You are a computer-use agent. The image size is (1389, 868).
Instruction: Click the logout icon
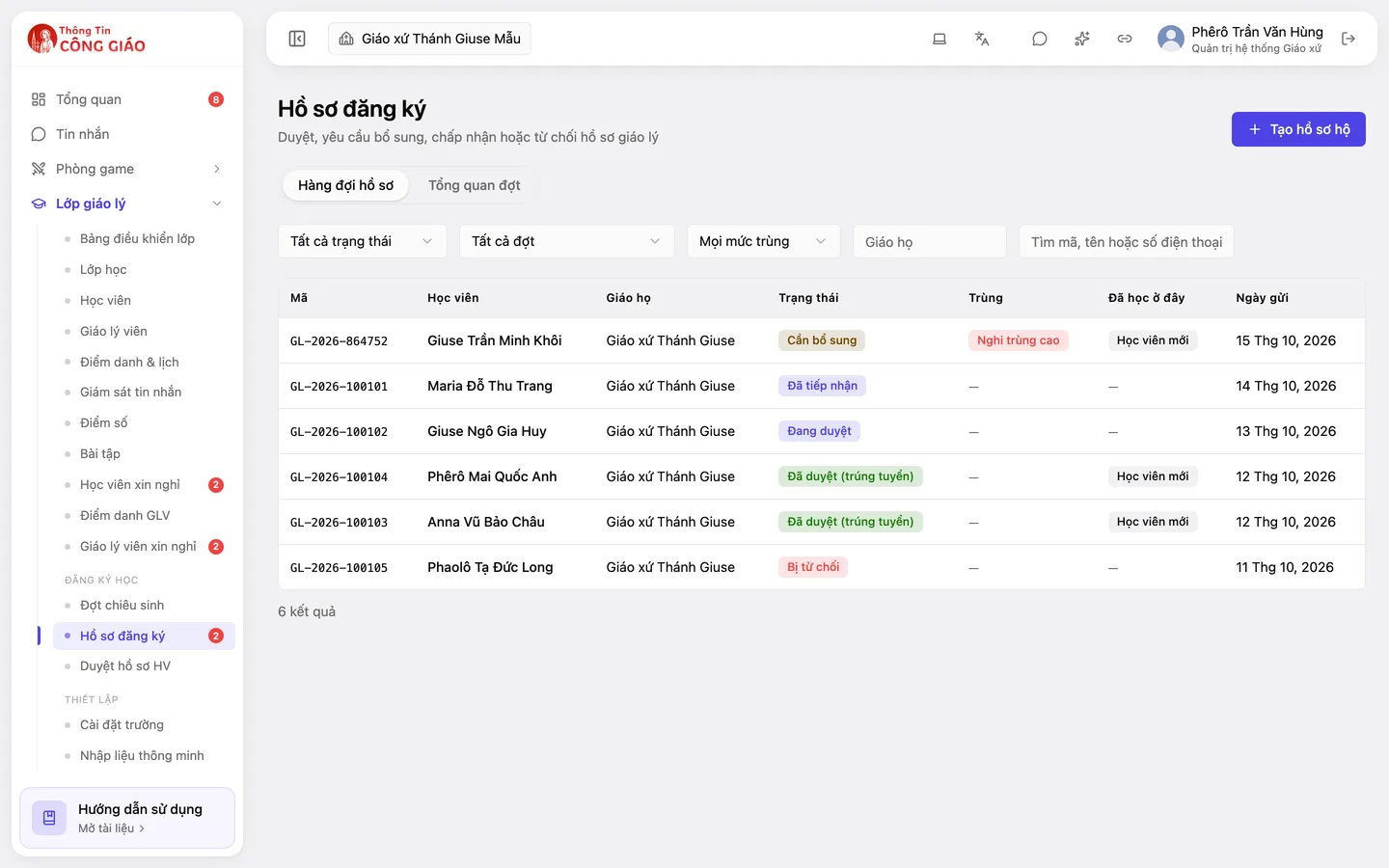[x=1348, y=39]
